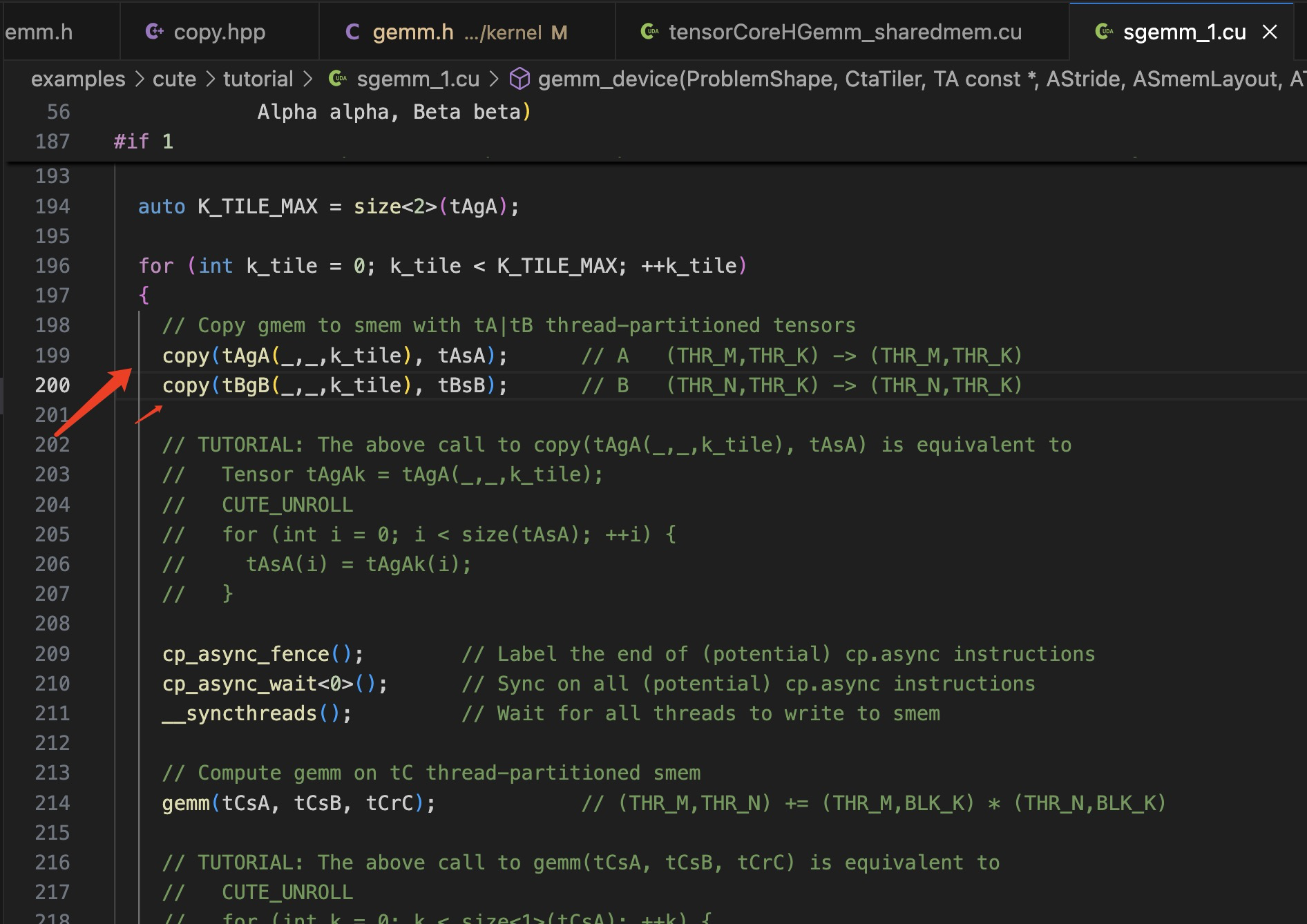This screenshot has height=924, width=1307.
Task: Click the M modified badge on gemm.h tab
Action: (558, 32)
